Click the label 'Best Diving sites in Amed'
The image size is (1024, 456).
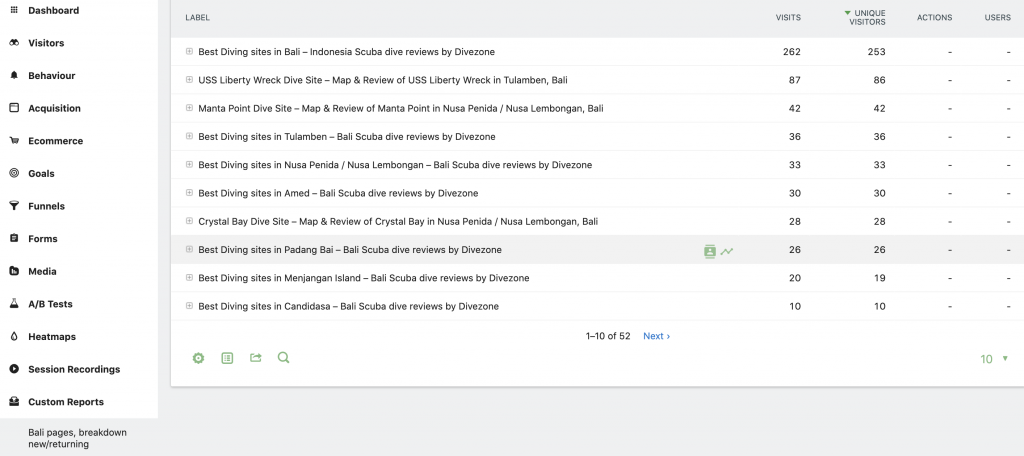[338, 193]
